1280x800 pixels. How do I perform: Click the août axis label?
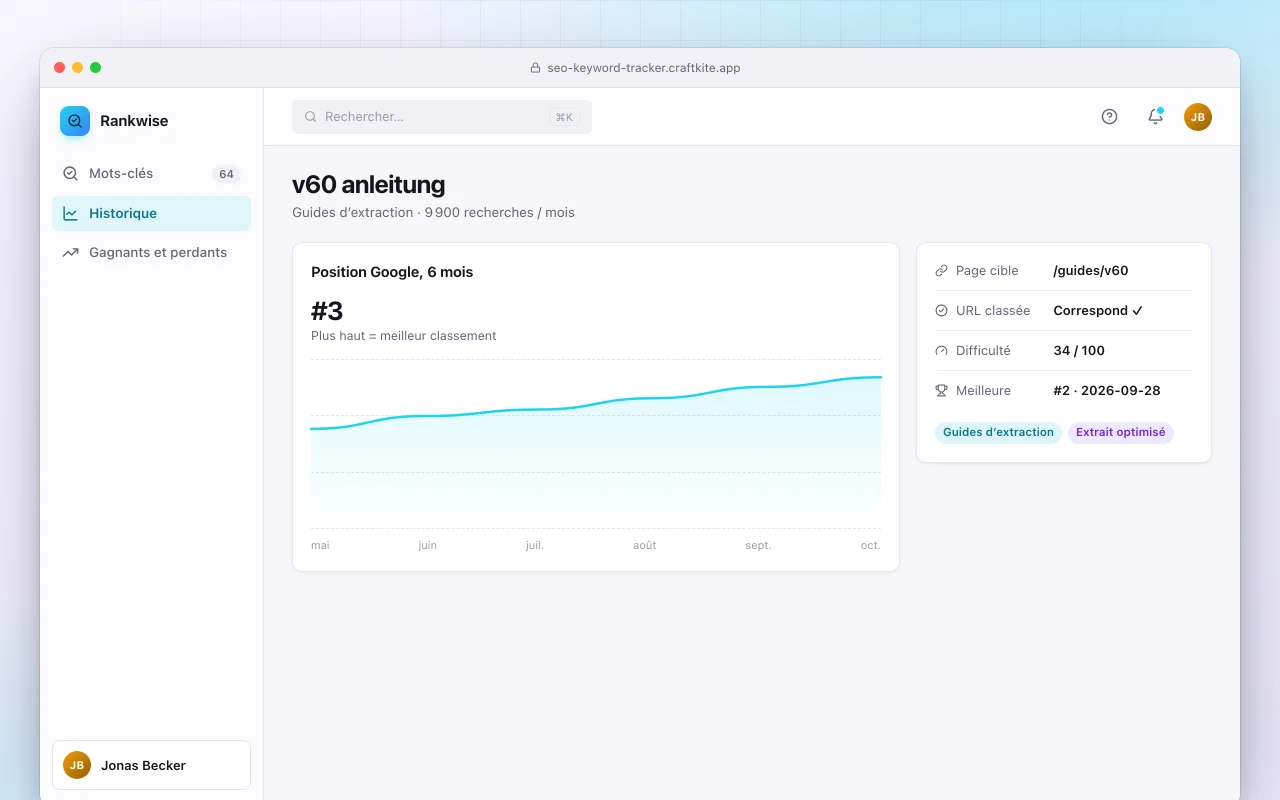tap(645, 546)
